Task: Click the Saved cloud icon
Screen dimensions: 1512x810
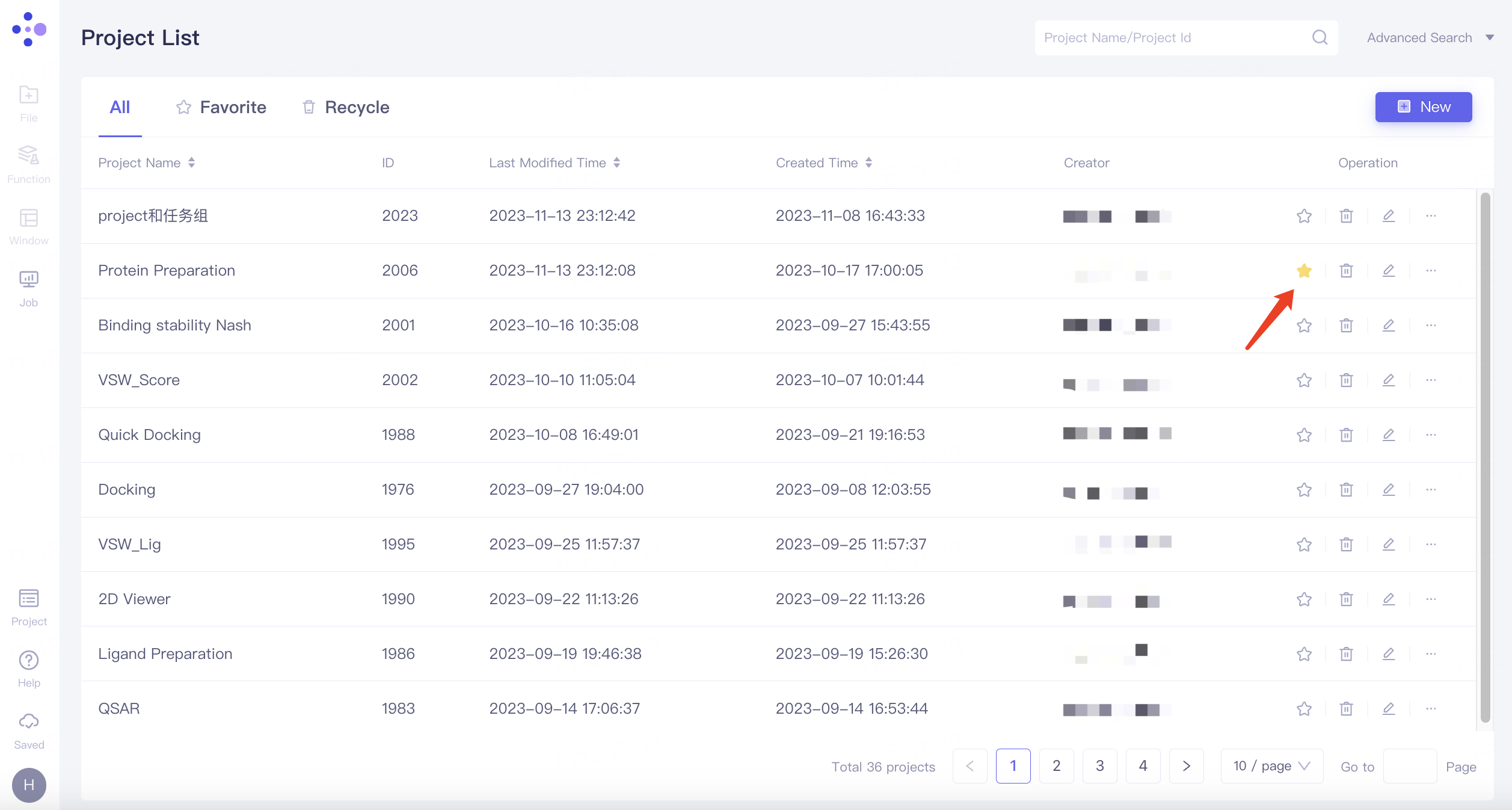Action: [x=28, y=722]
